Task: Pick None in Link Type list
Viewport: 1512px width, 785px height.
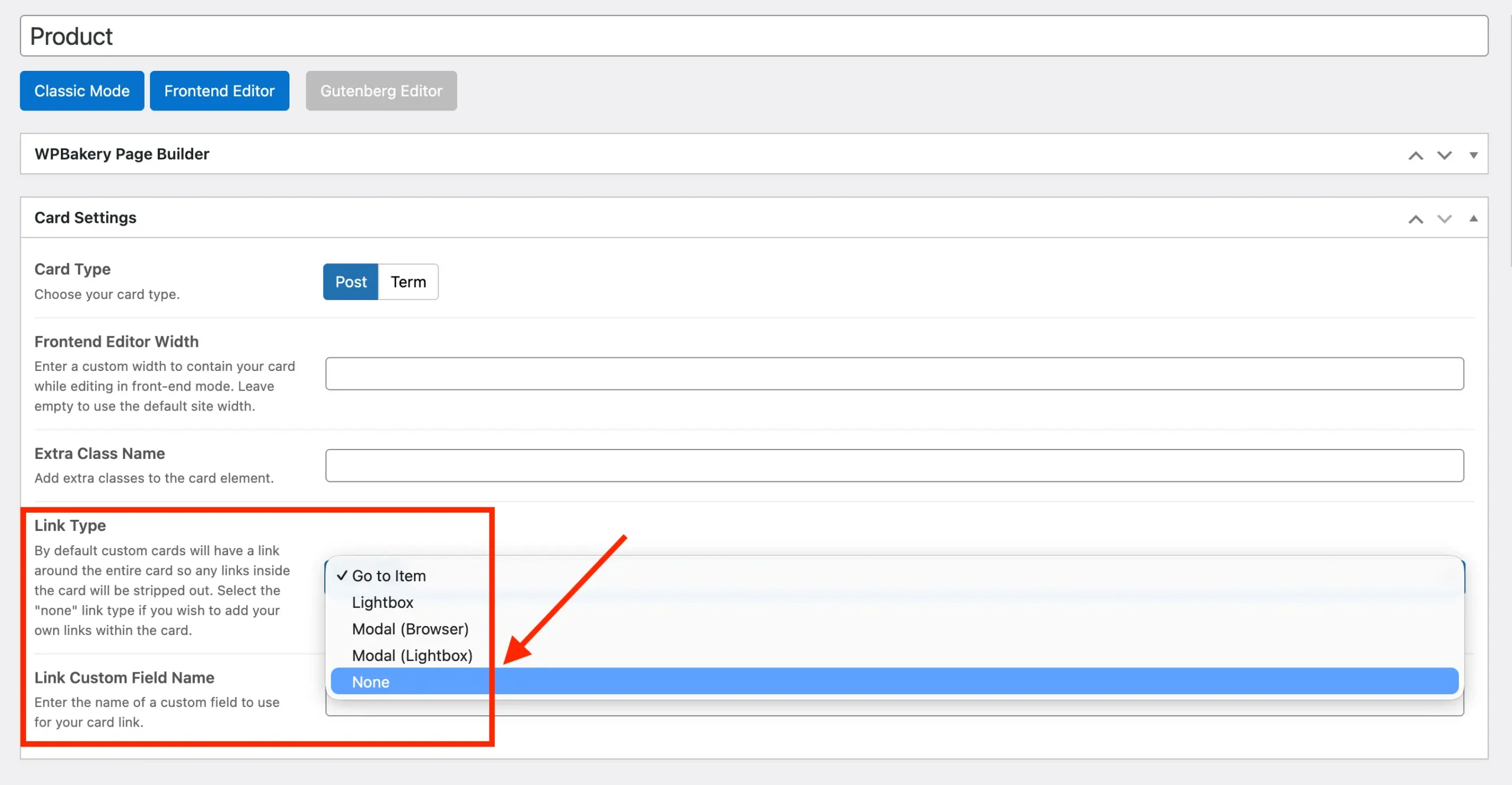Action: pos(370,682)
